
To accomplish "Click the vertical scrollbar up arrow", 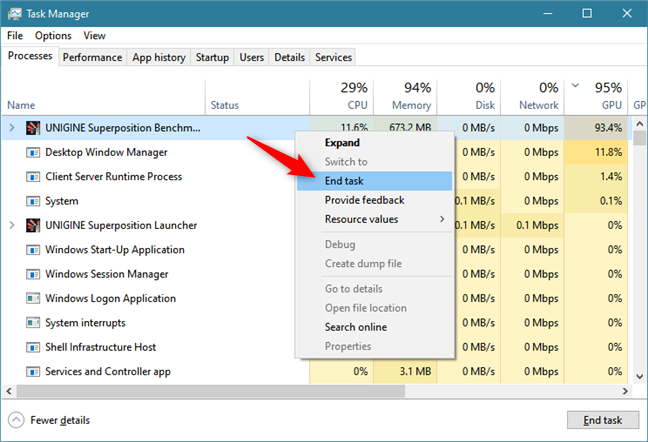I will pos(640,124).
